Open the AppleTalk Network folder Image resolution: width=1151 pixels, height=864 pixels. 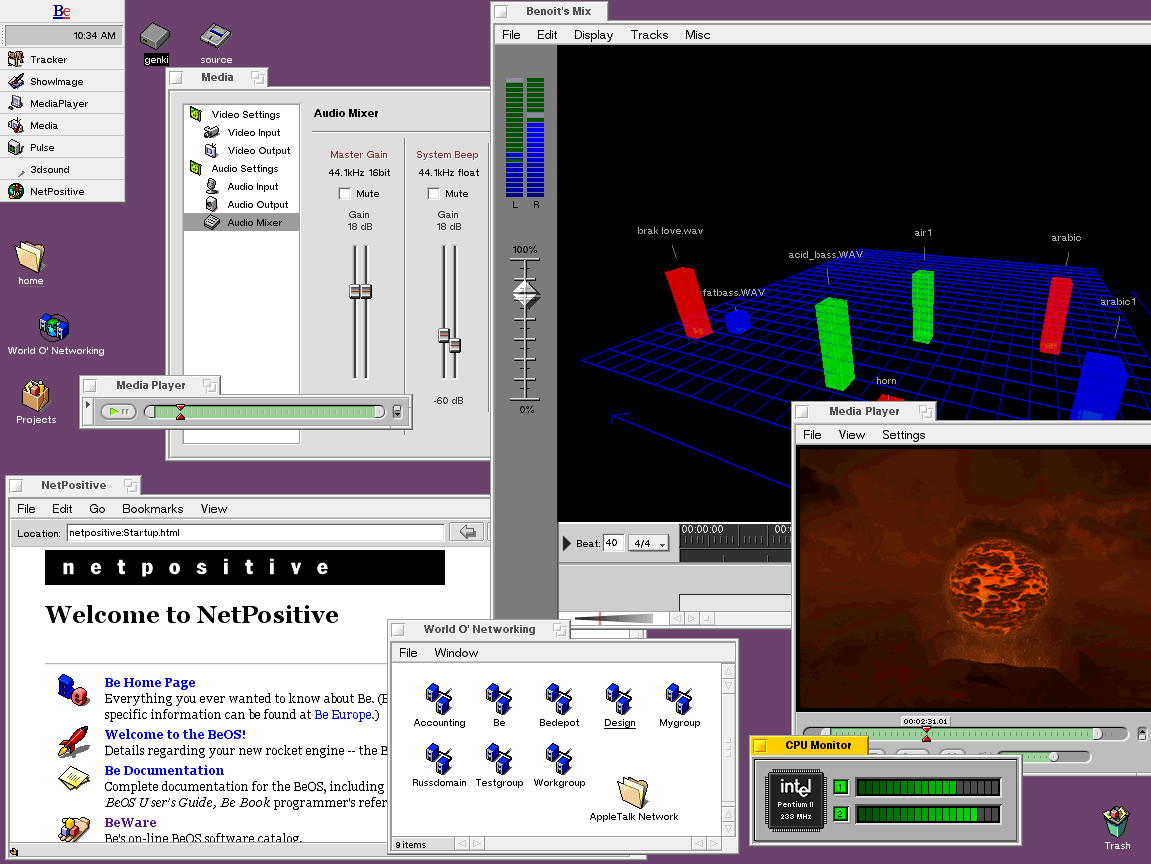point(633,791)
